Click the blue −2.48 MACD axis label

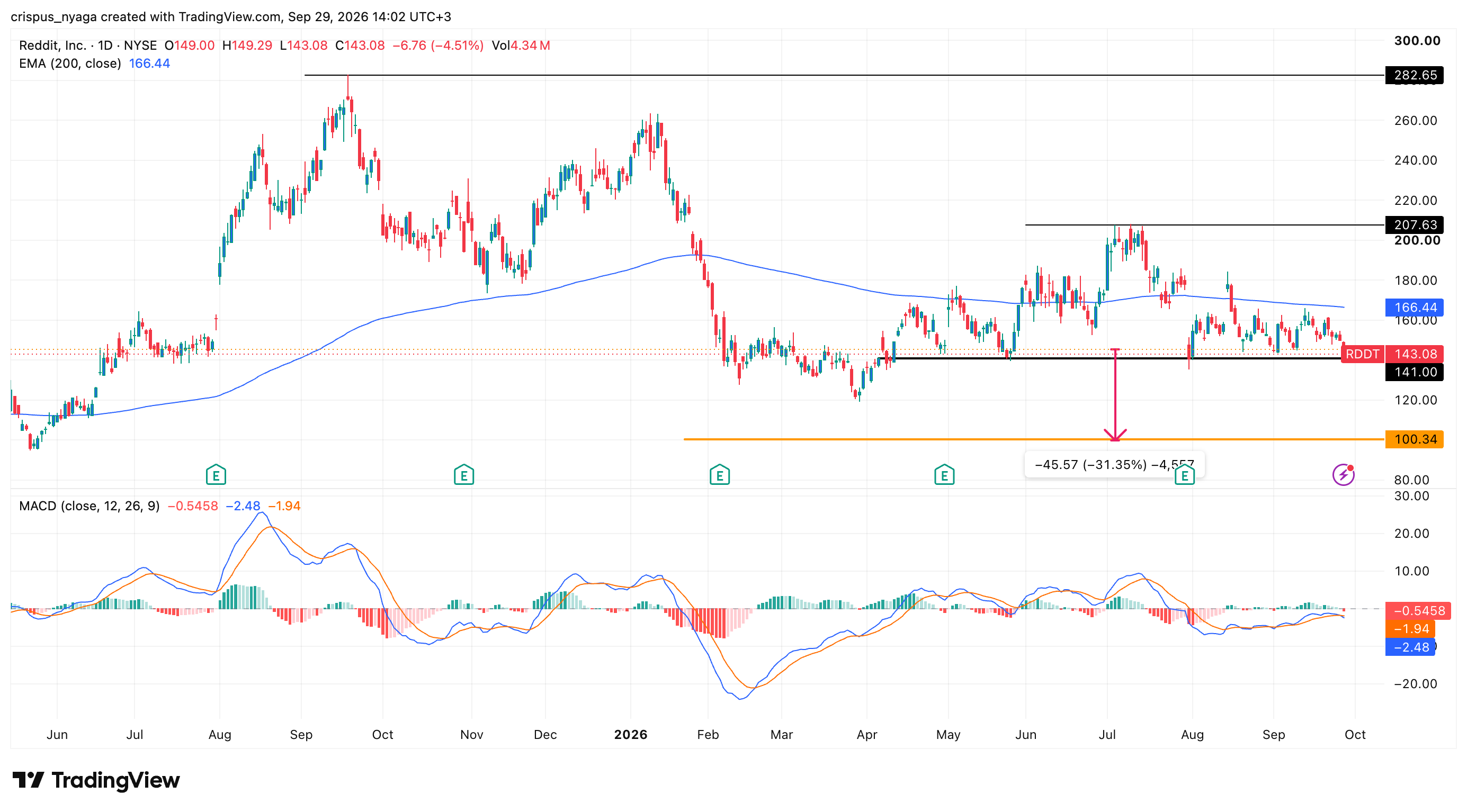tap(1411, 647)
